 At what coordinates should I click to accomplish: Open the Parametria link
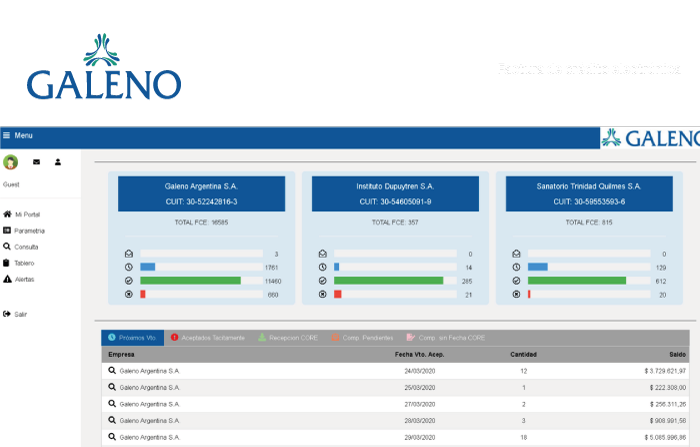(29, 231)
